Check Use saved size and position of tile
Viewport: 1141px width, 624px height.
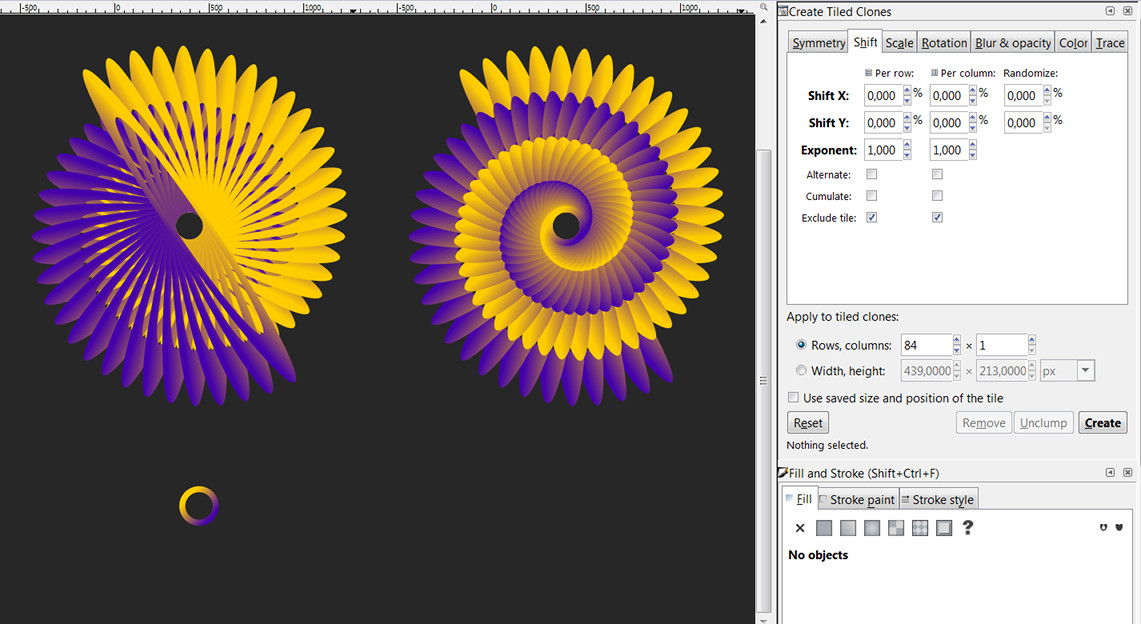pyautogui.click(x=794, y=398)
